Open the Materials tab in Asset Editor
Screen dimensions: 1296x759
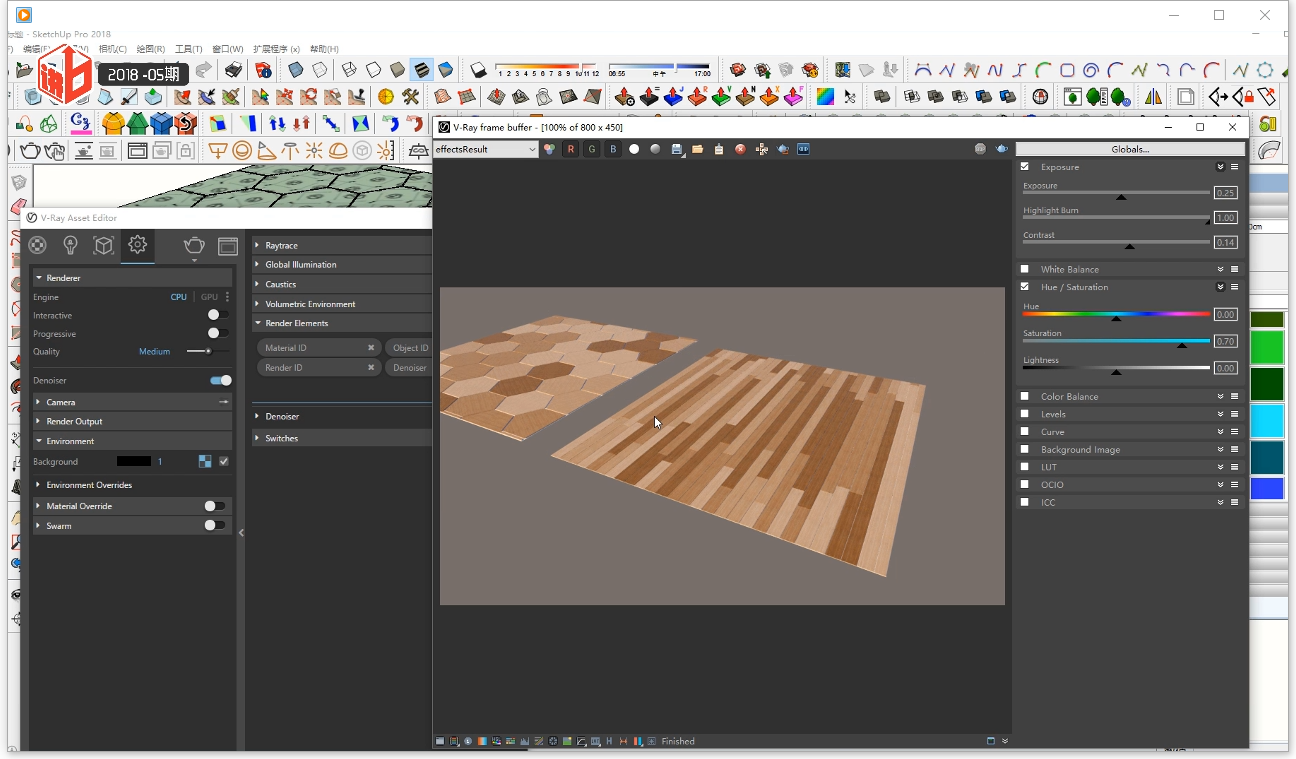tap(37, 245)
